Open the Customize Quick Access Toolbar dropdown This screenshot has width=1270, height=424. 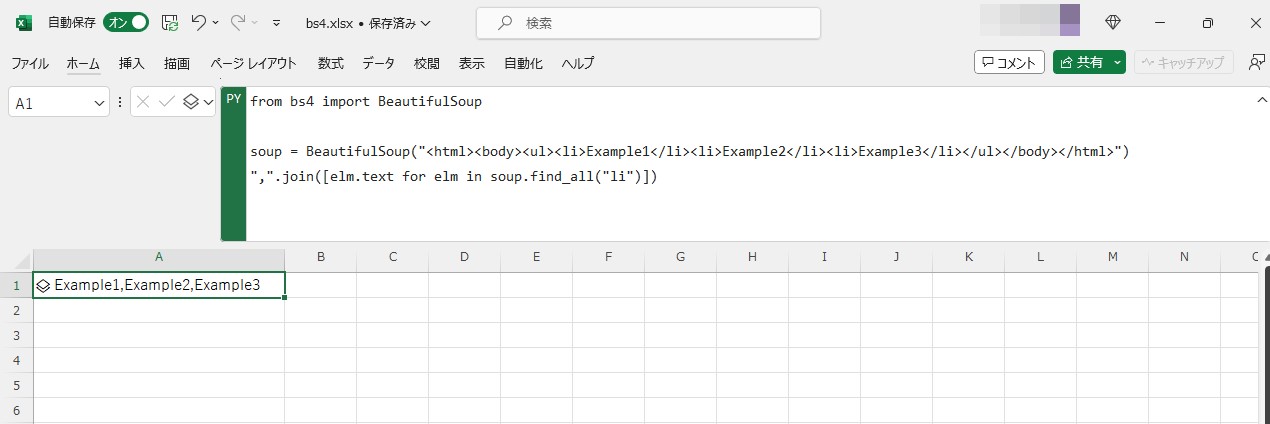tap(276, 22)
